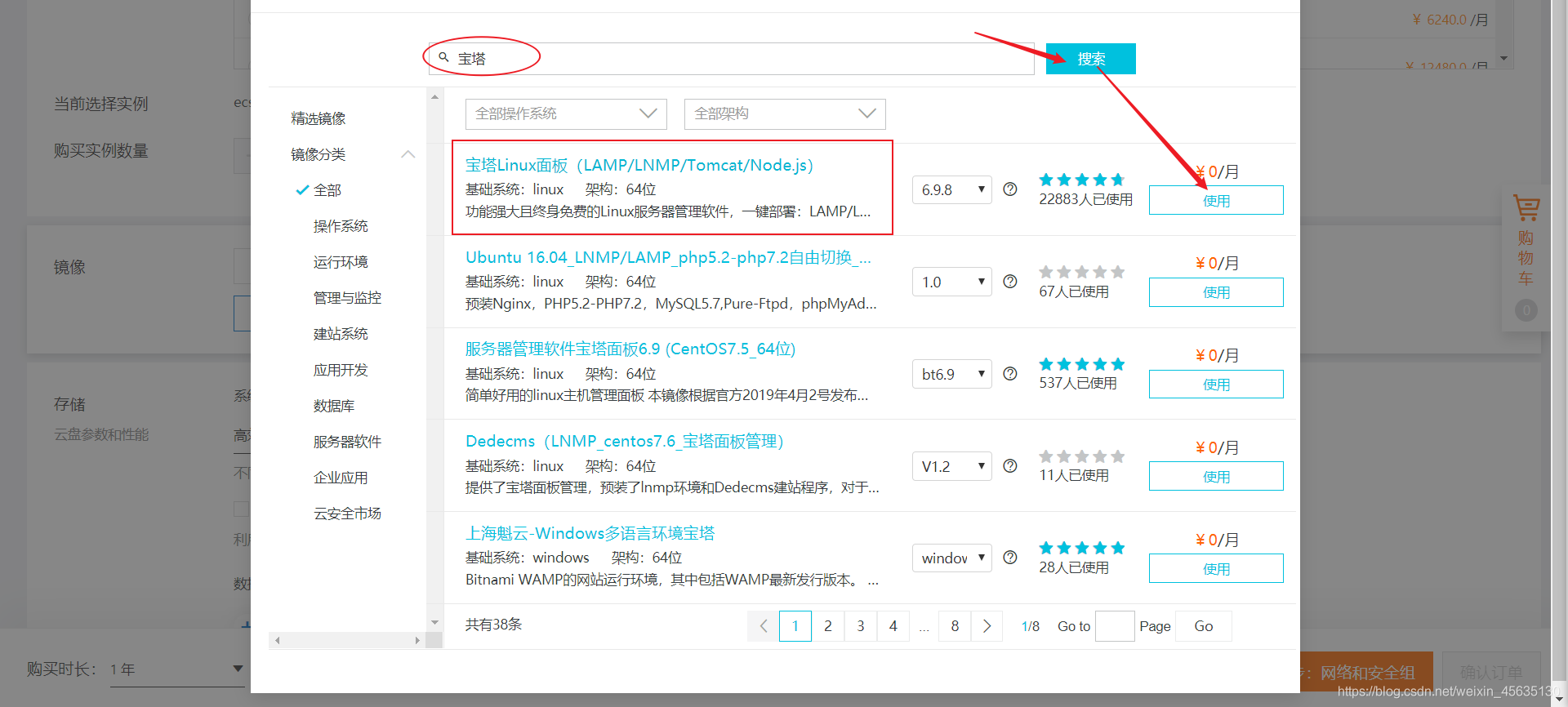Go to previous page arrow in pagination
1568x707 pixels.
(x=763, y=626)
